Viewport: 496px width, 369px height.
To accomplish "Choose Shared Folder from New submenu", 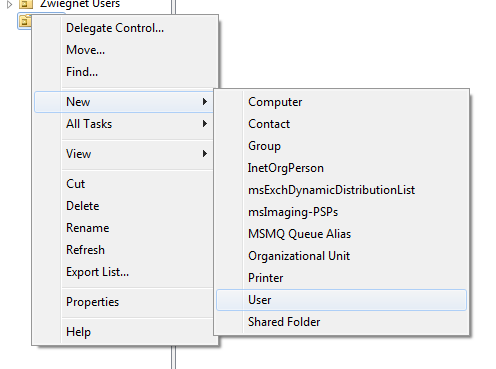I will click(341, 322).
